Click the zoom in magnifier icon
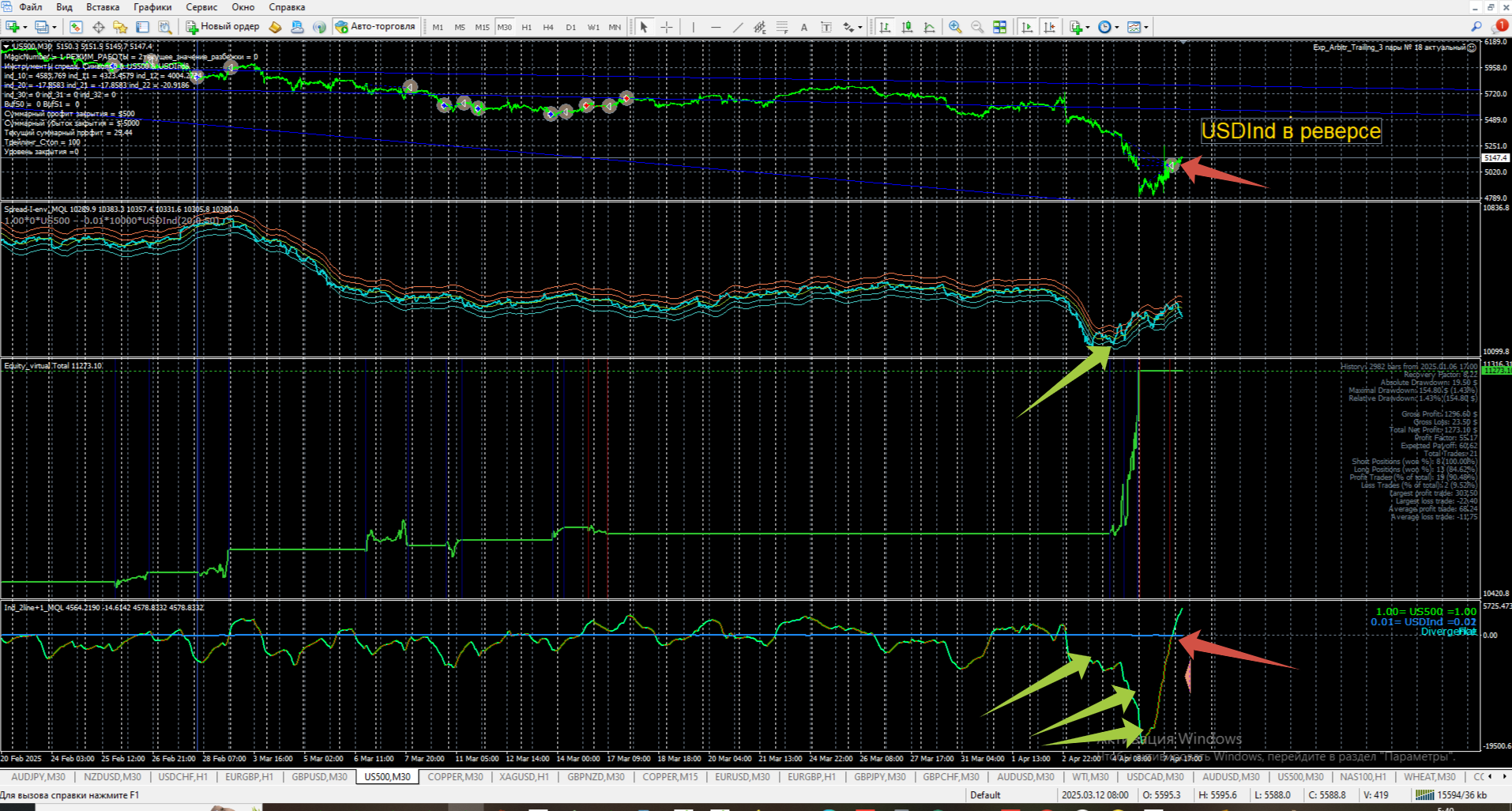This screenshot has height=811, width=1512. 955,27
